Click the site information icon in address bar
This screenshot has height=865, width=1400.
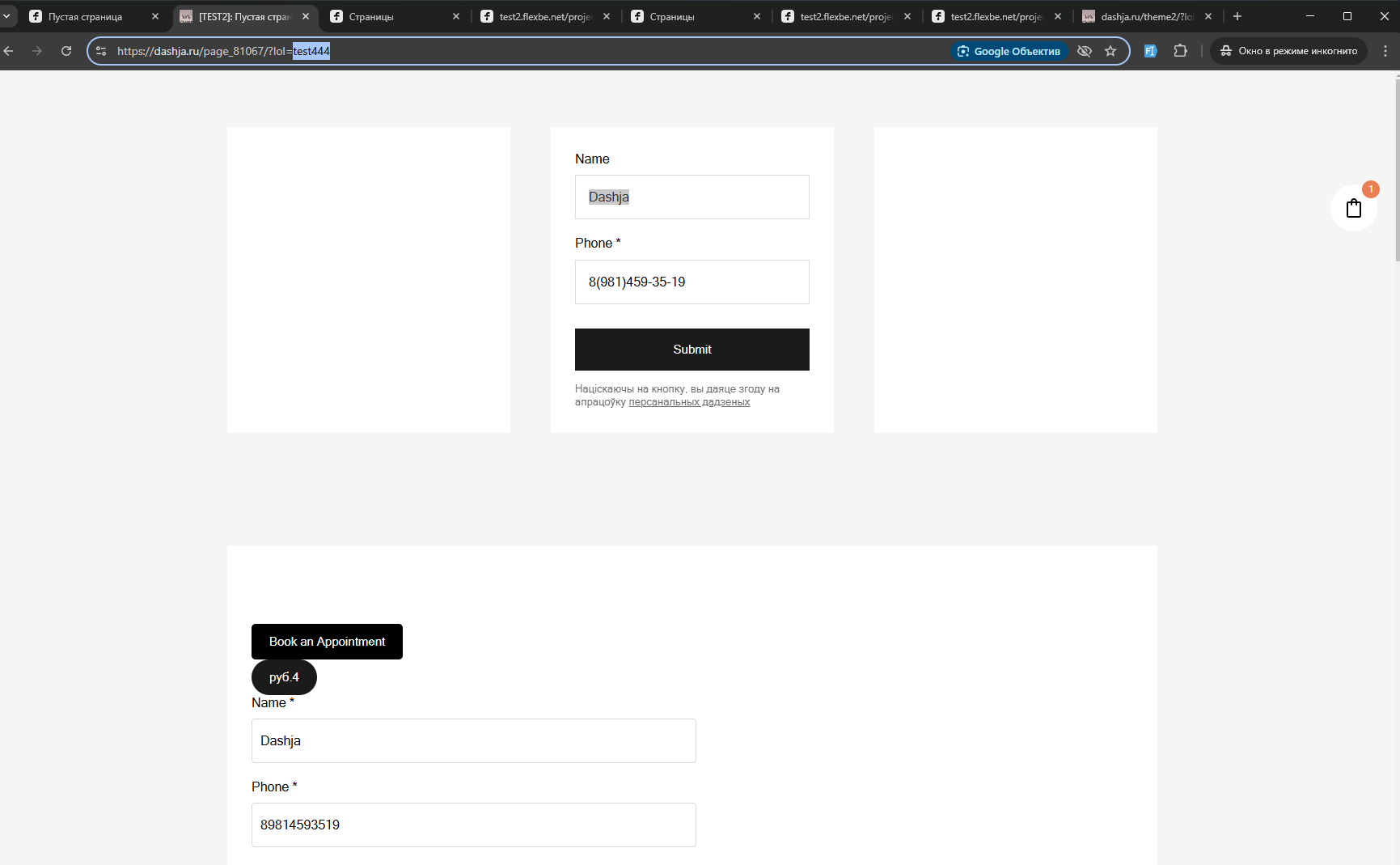[x=101, y=51]
